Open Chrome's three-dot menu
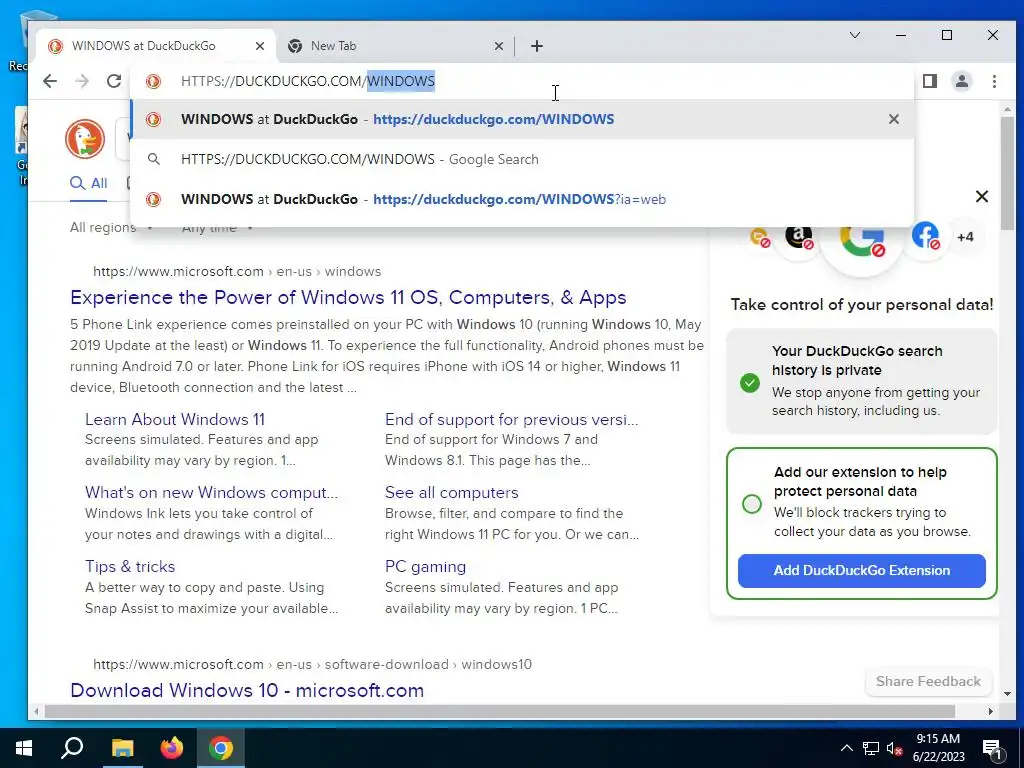 click(994, 81)
